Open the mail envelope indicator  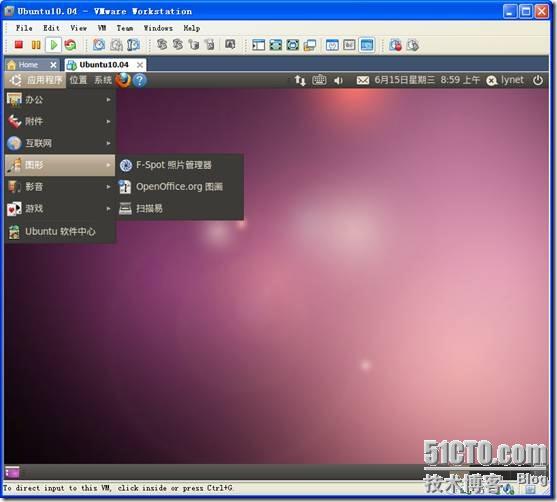(x=363, y=81)
